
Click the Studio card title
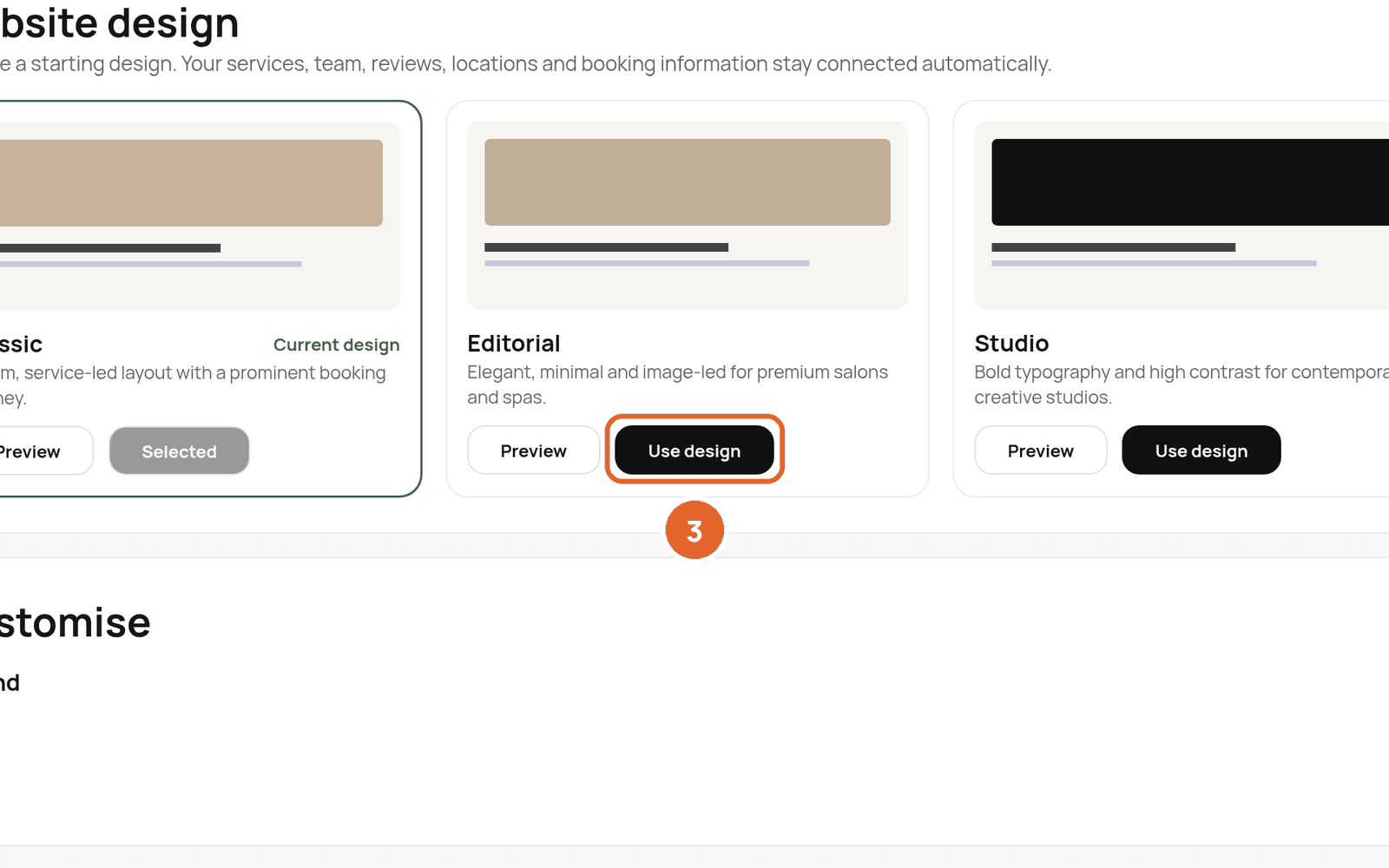(1011, 344)
